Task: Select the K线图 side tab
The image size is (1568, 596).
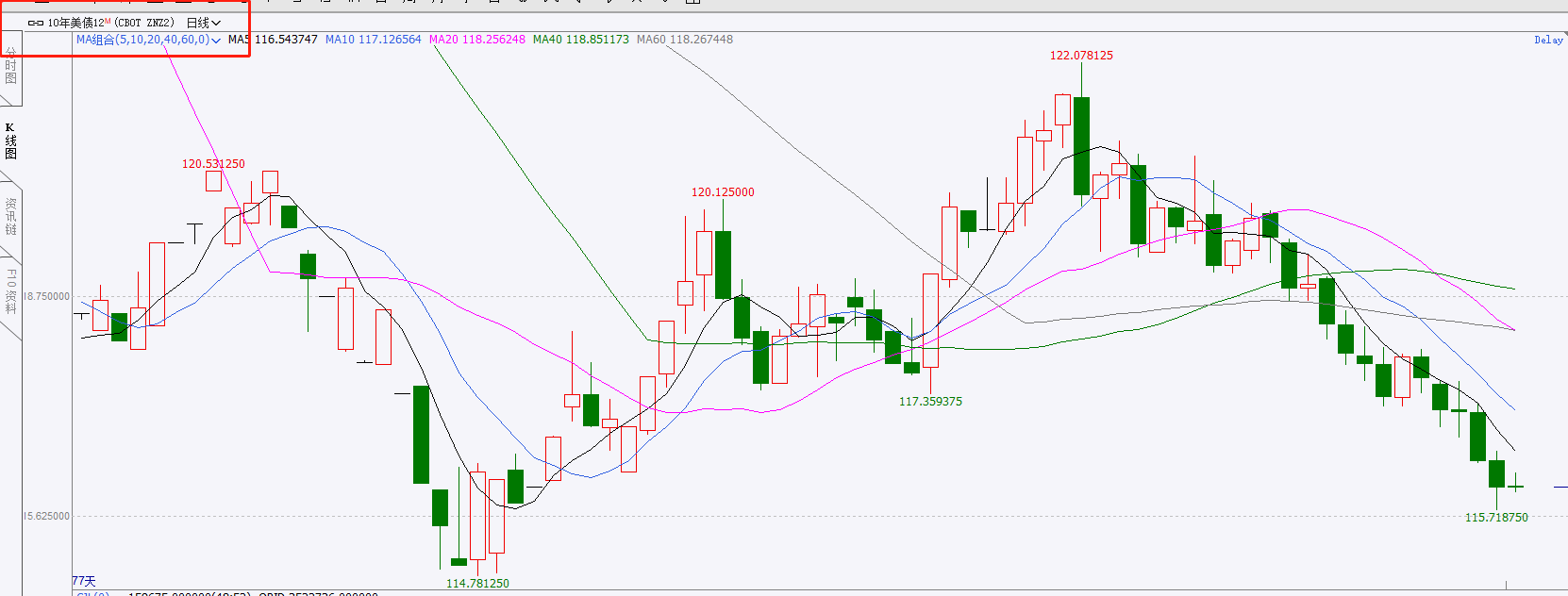Action: [10, 141]
